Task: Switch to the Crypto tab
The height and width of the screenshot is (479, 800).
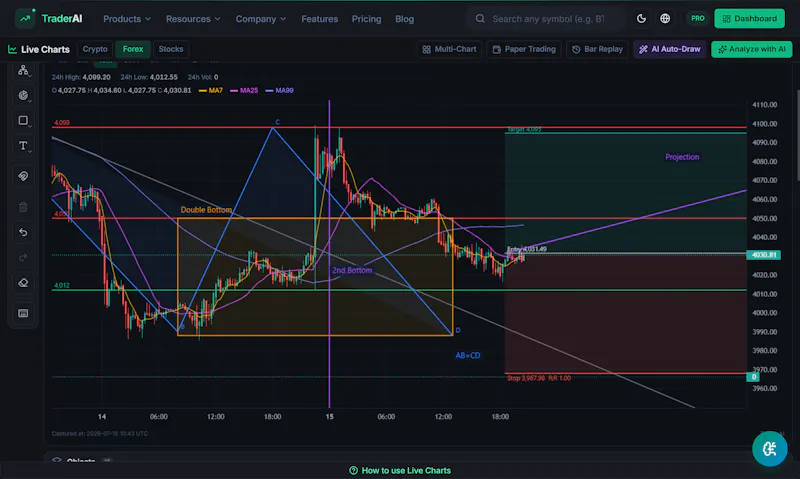Action: (x=95, y=49)
